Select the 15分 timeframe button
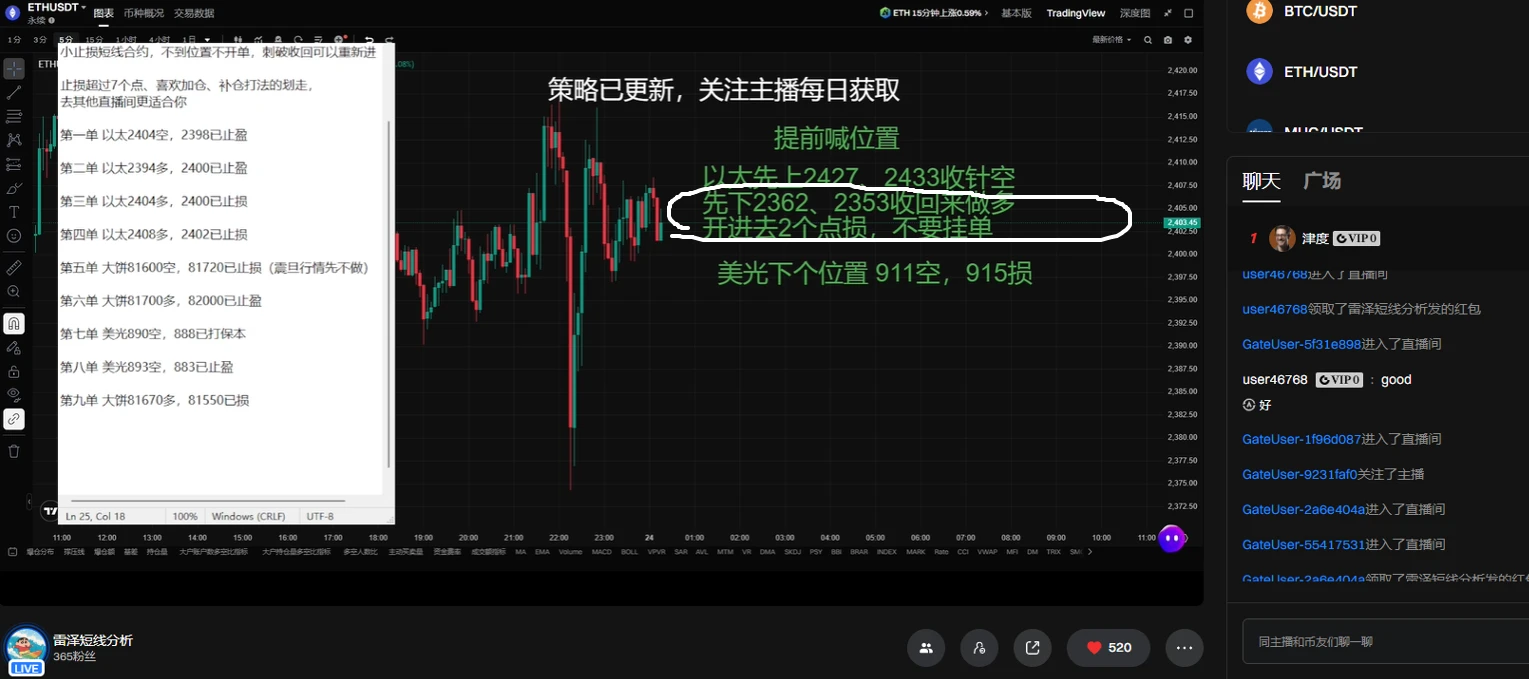1529x679 pixels. [94, 40]
